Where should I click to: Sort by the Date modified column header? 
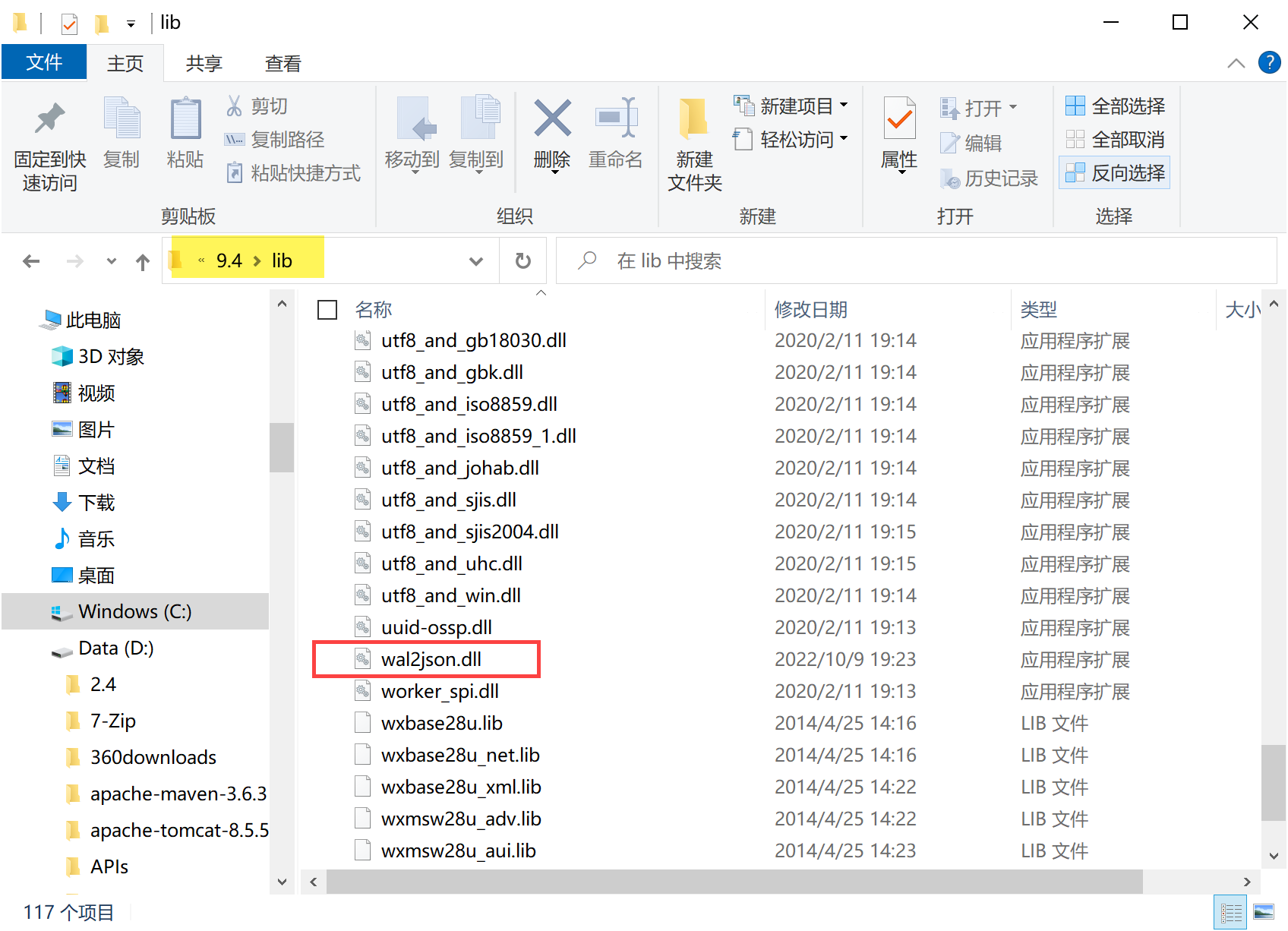coord(811,310)
